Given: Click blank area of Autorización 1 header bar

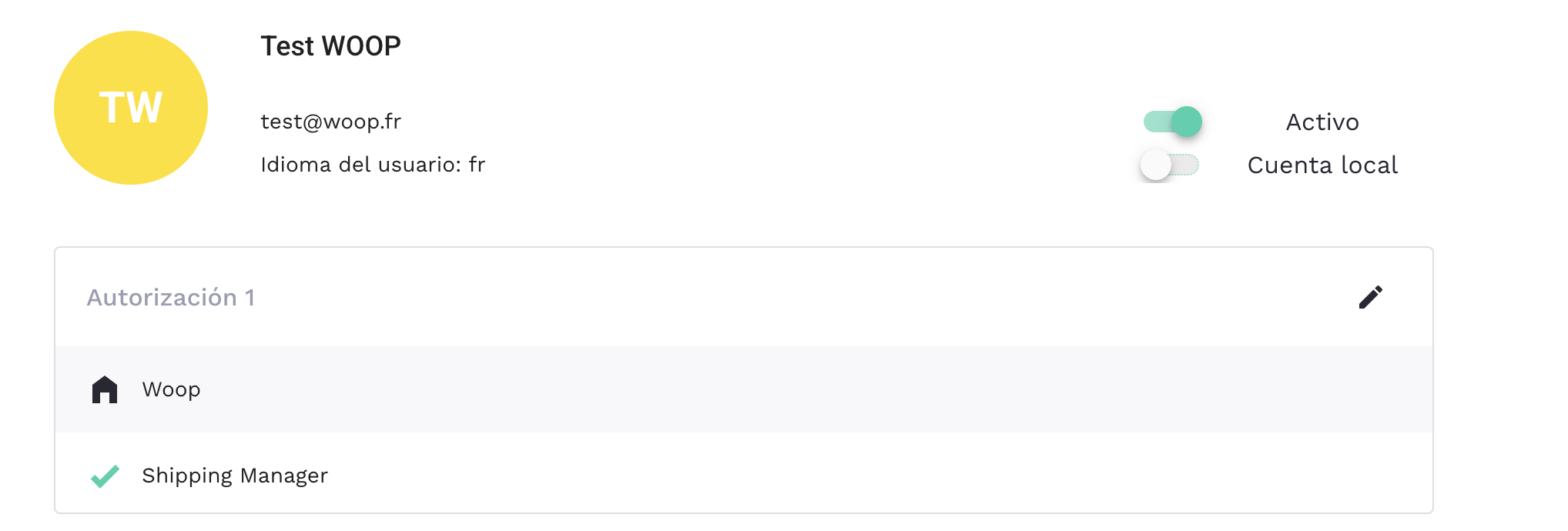Looking at the screenshot, I should pos(770,298).
